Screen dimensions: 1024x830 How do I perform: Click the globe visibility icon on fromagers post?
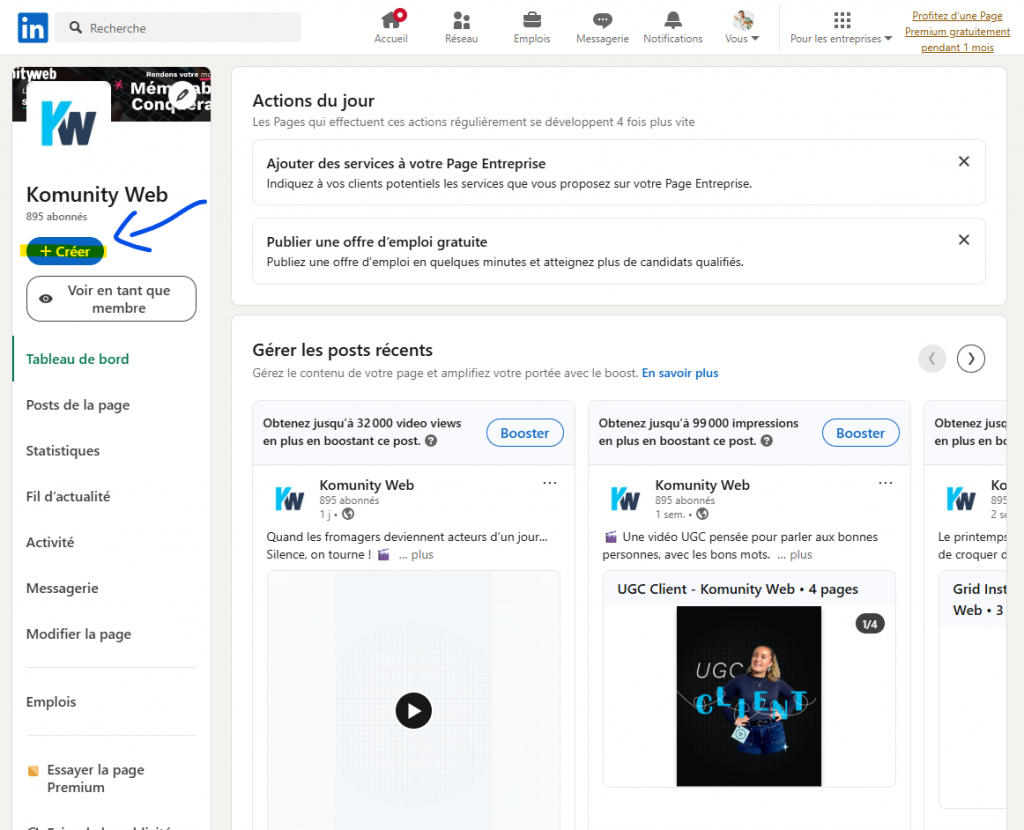348,514
